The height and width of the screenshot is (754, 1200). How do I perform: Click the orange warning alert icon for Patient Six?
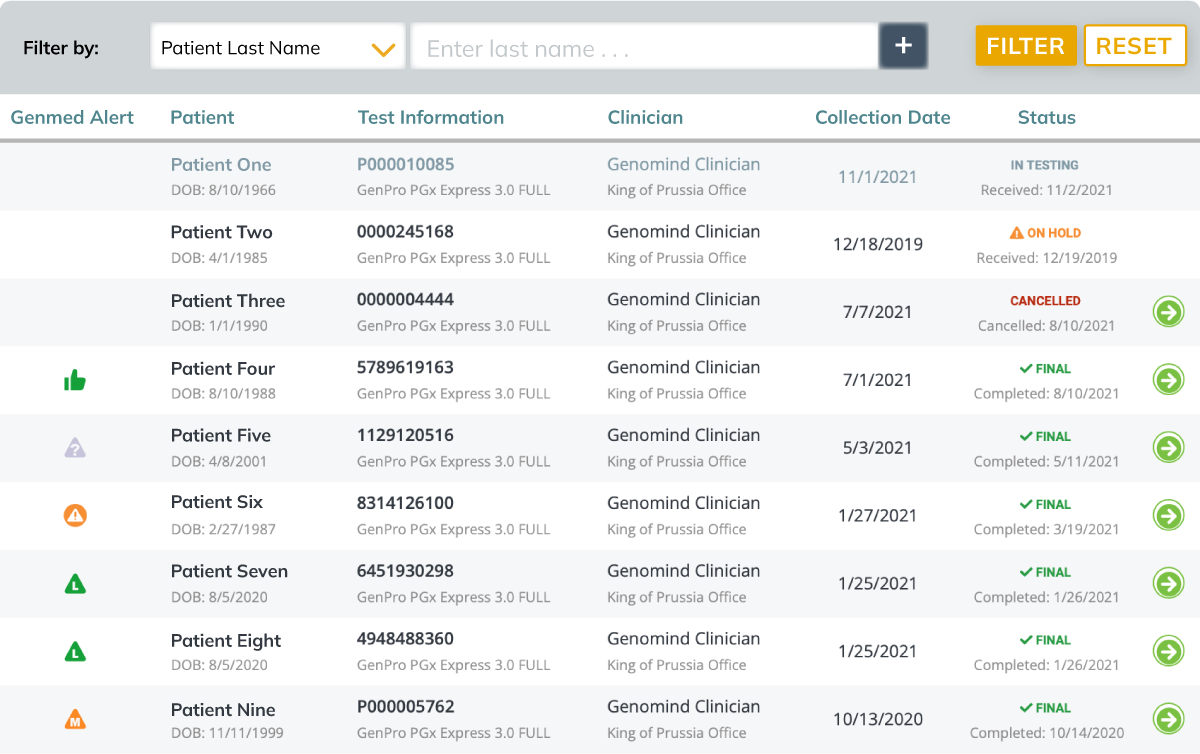[75, 516]
